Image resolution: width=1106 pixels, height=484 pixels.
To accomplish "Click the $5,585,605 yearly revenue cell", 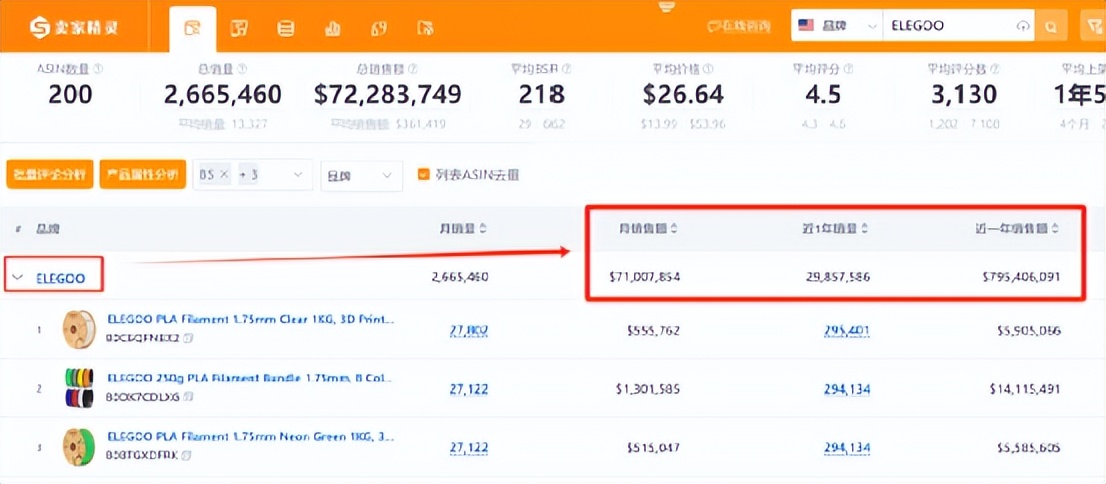I will pos(1029,448).
